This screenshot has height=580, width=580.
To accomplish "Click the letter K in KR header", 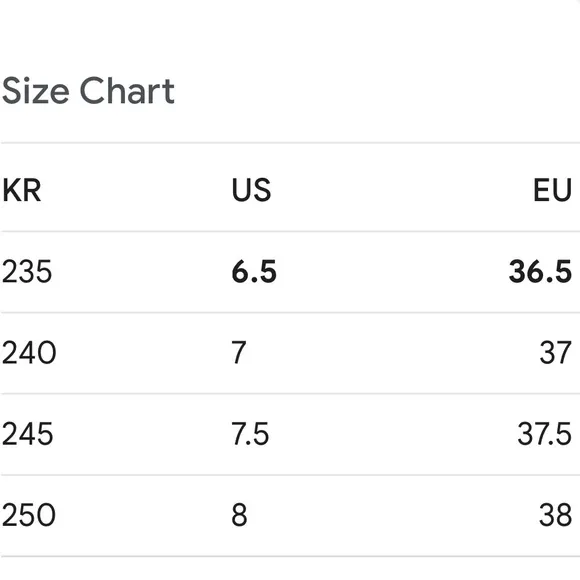I will tap(11, 190).
